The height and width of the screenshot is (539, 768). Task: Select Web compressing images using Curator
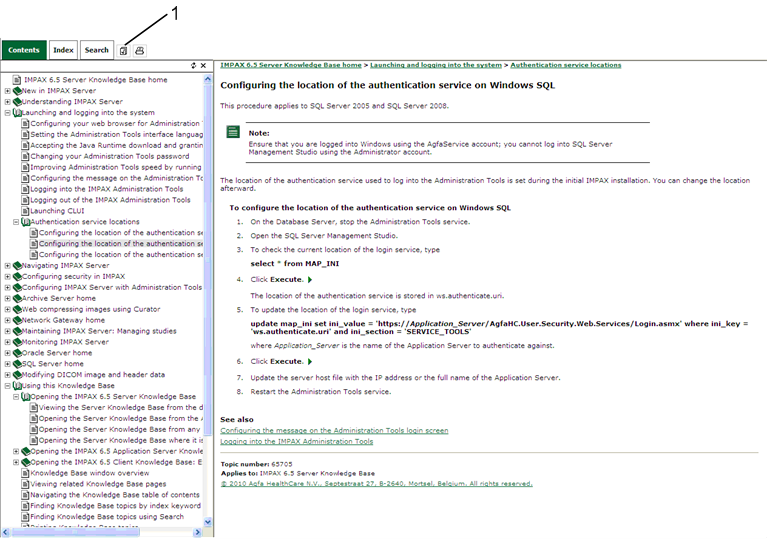click(91, 309)
